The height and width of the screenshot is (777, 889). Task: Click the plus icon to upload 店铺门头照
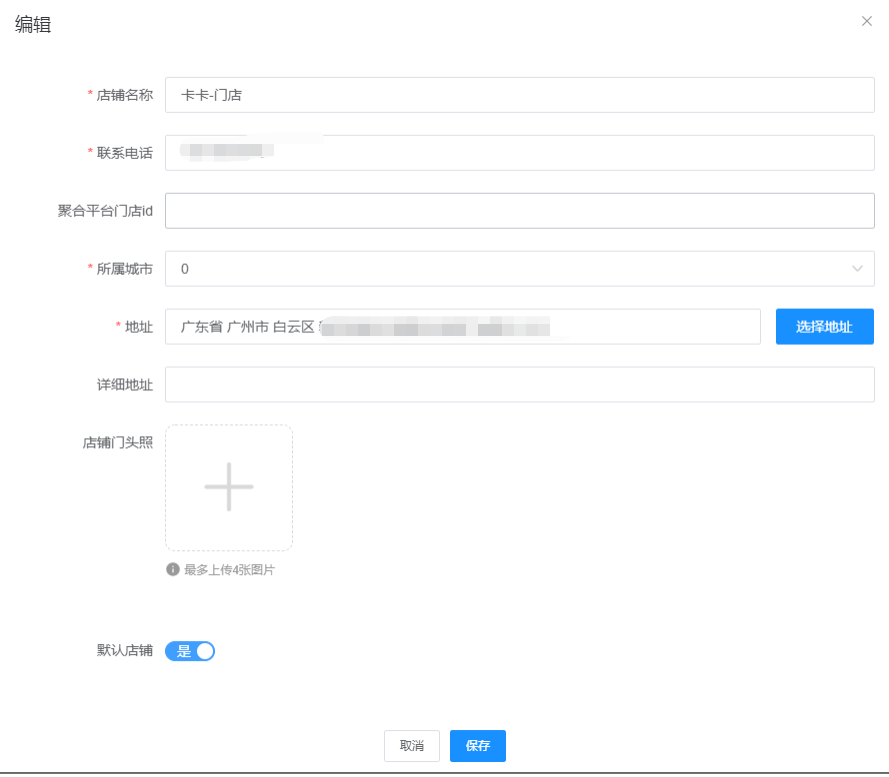pos(229,487)
